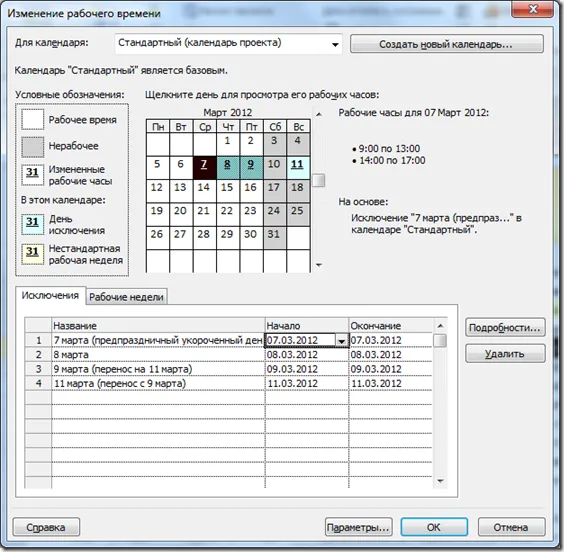Select March 8 in the calendar
564x552 pixels.
228,168
